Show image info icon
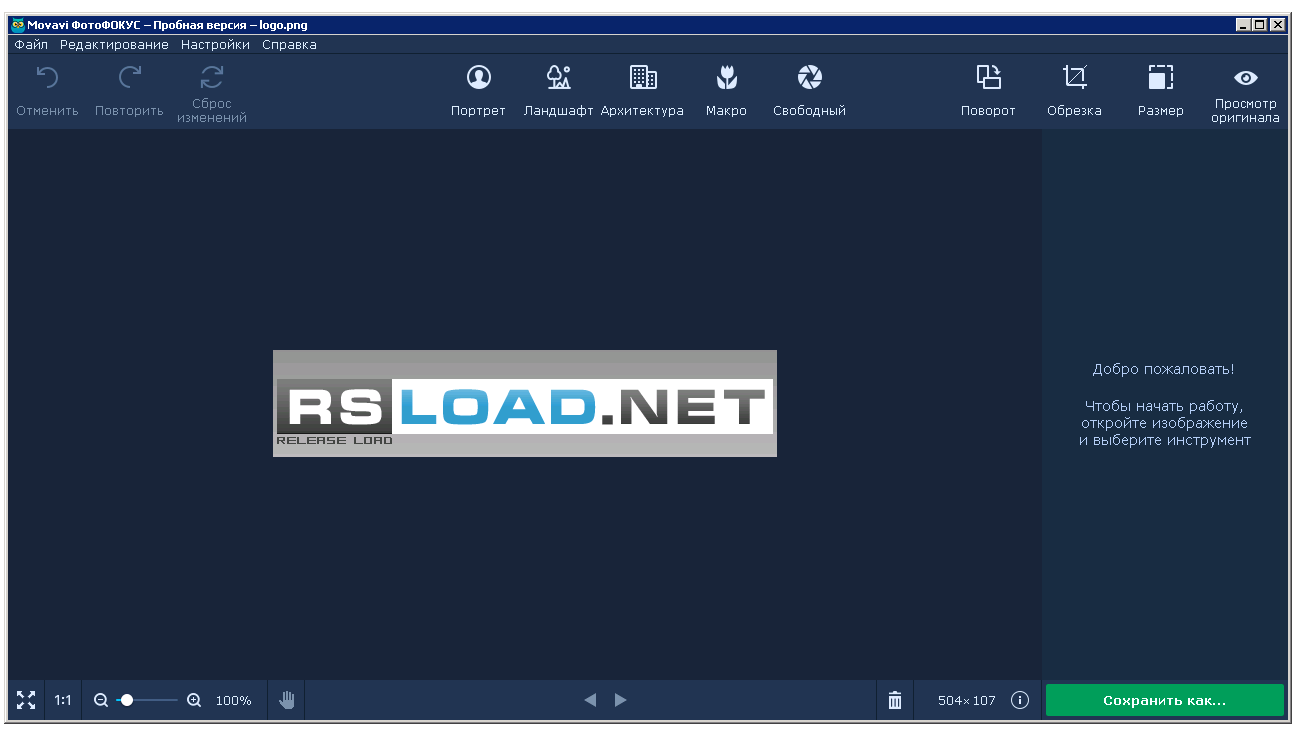The image size is (1309, 740). click(x=1020, y=700)
